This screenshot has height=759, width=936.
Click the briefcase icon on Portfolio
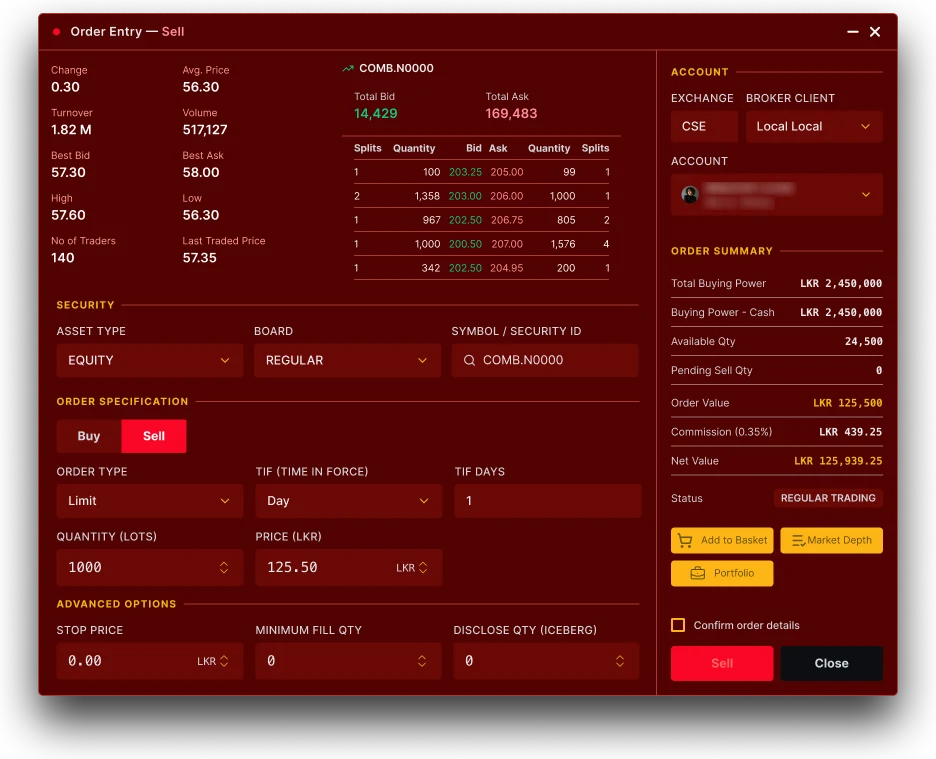pyautogui.click(x=697, y=573)
